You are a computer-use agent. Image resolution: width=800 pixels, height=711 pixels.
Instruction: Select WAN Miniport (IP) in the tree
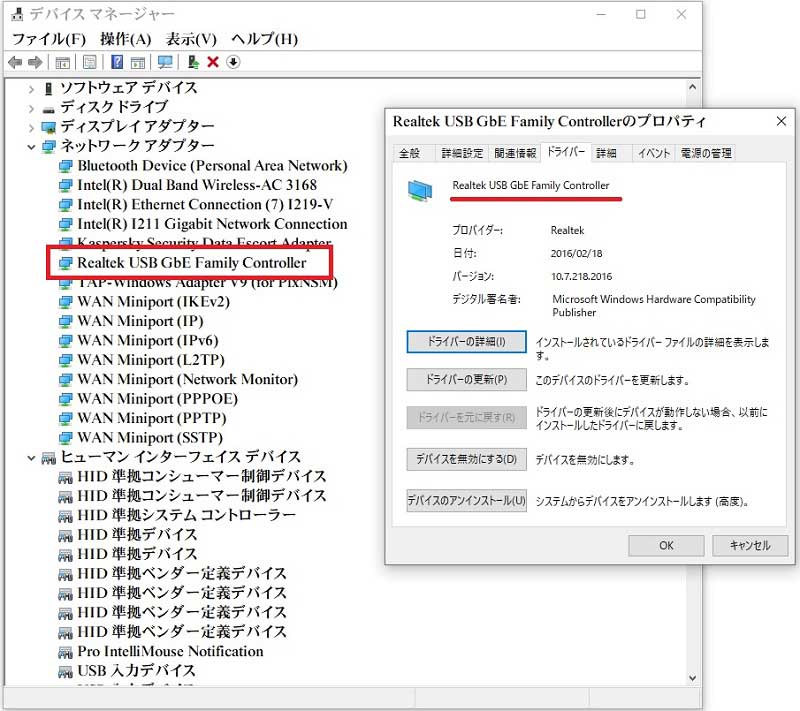tap(140, 321)
